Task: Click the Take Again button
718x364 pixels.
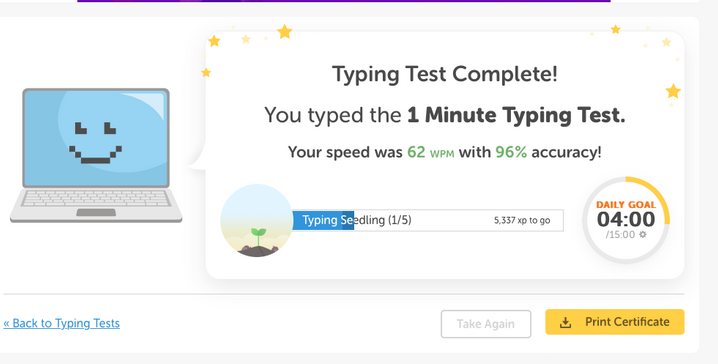Action: pos(486,324)
